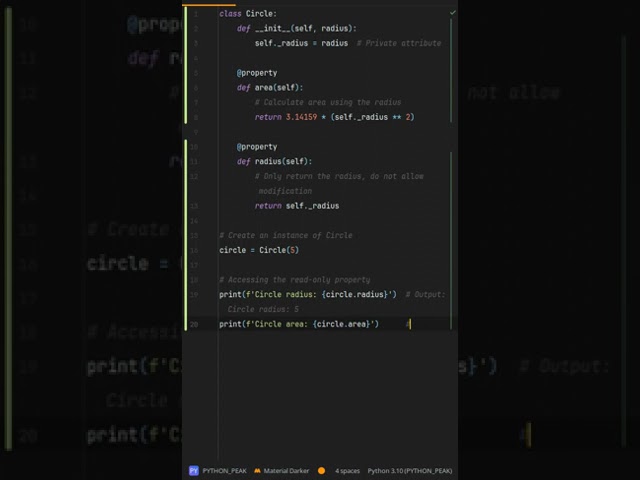Screen dimensions: 640x480
Task: Click the PY project icon in status bar
Action: coord(193,471)
